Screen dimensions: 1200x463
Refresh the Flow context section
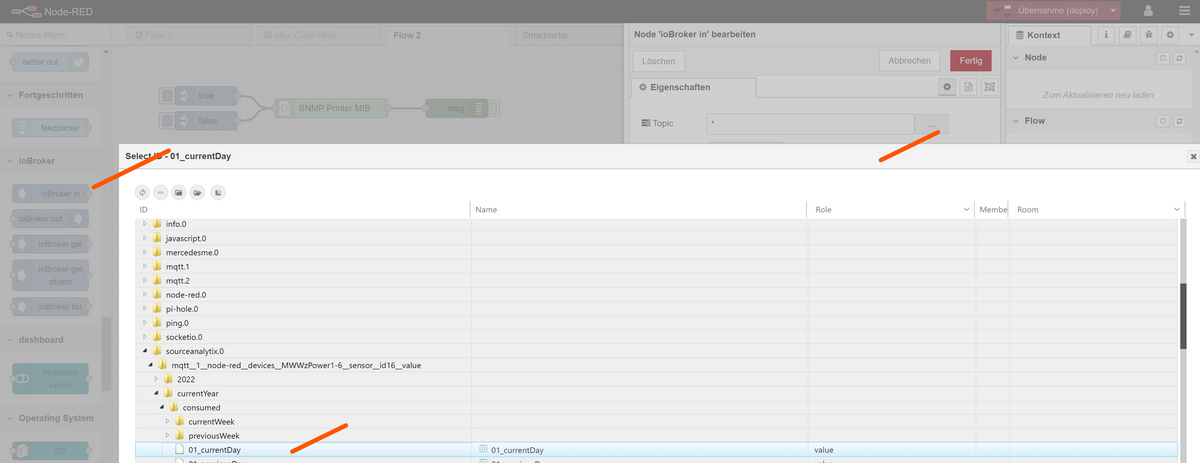click(x=1180, y=121)
